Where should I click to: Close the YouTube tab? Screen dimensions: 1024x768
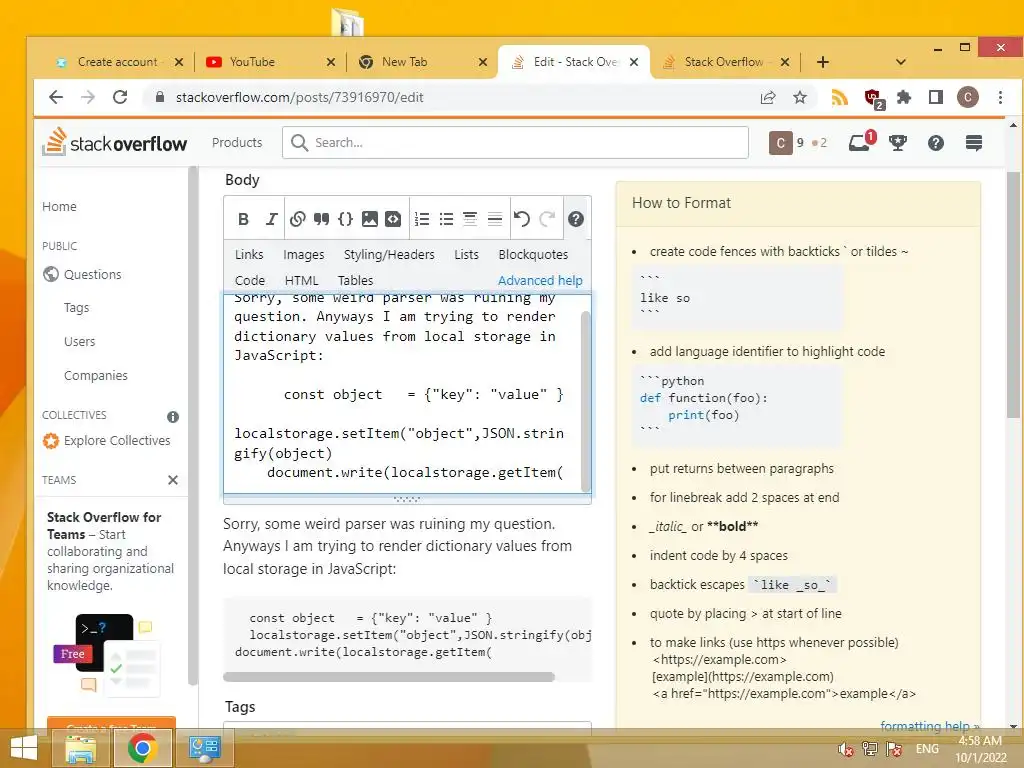pos(331,62)
